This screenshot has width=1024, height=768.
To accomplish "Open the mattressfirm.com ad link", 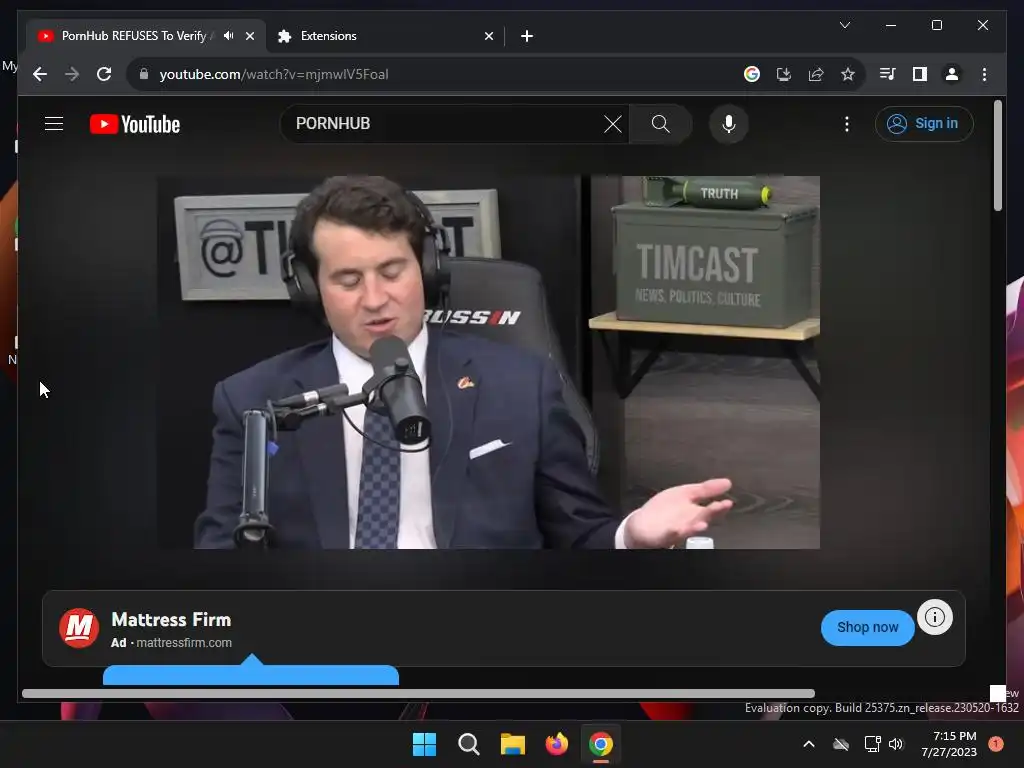I will 184,643.
